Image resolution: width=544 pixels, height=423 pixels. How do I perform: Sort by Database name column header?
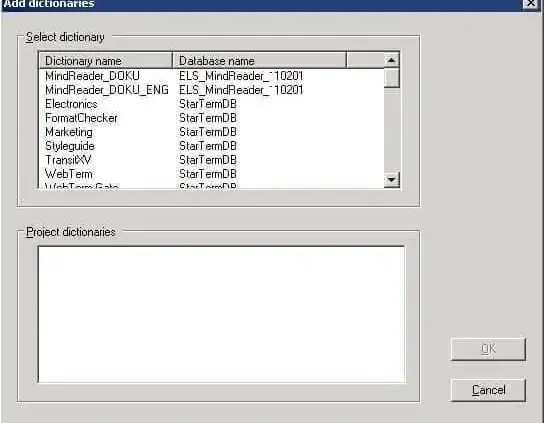(260, 61)
